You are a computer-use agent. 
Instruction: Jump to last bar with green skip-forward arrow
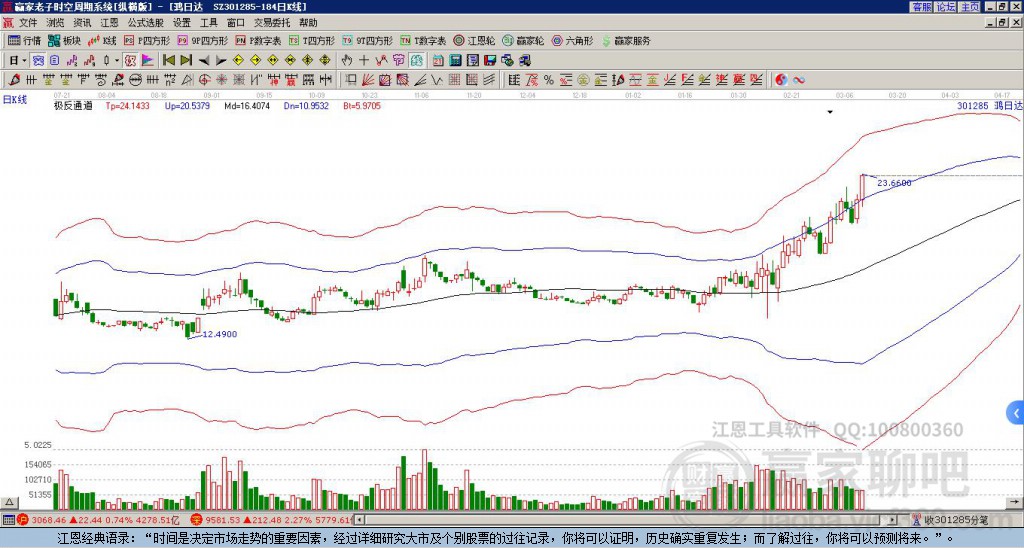[186, 61]
